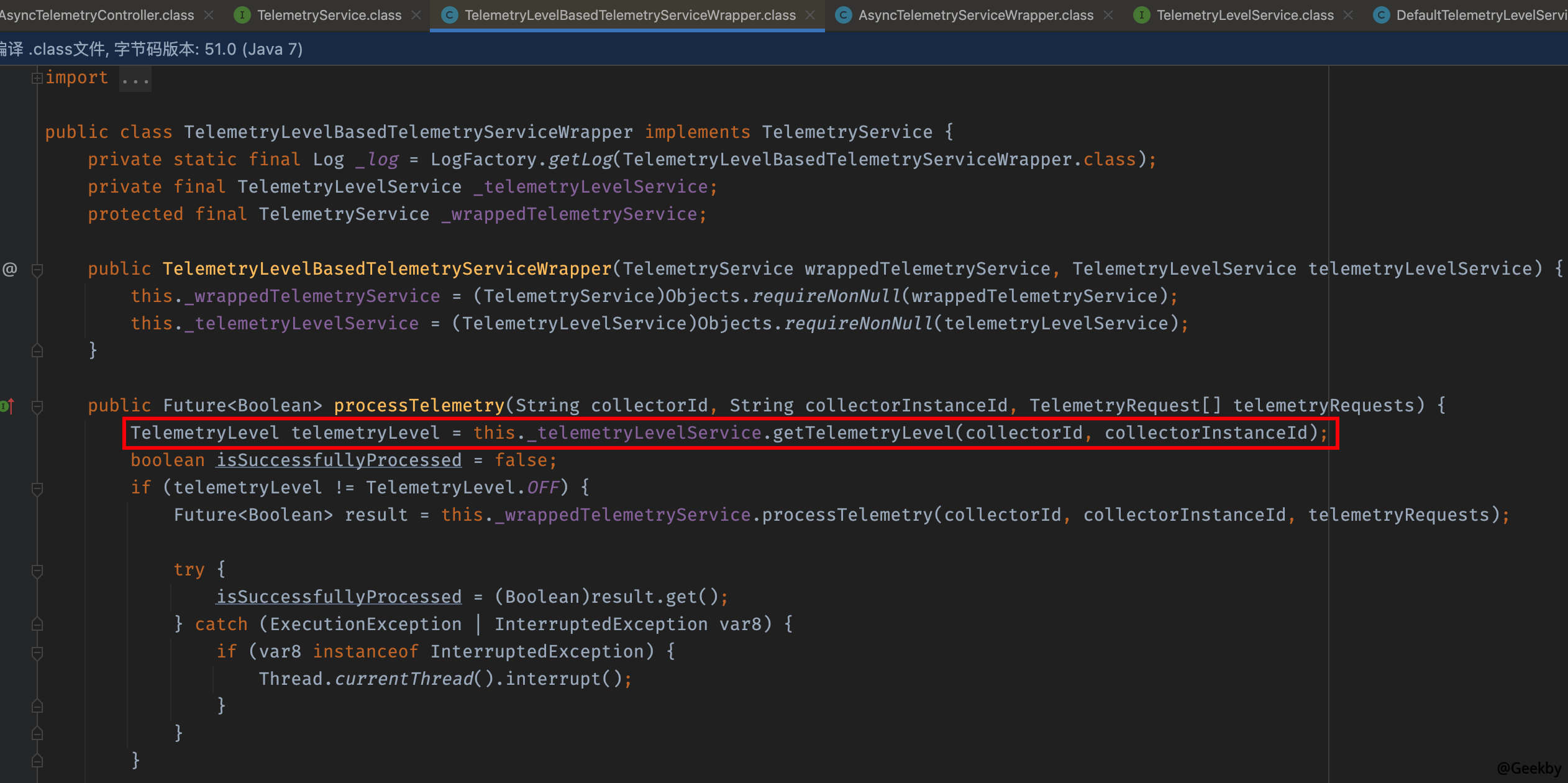1568x783 pixels.
Task: Click class icon on AsyncTelemetryServiceWrapper.class tab
Action: 843,15
